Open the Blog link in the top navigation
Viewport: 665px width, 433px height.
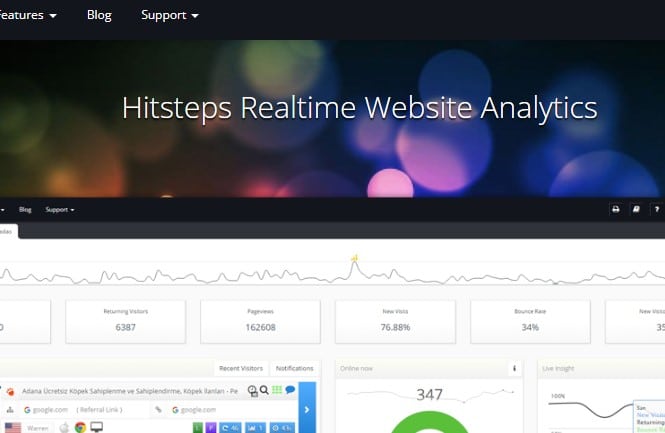[99, 15]
